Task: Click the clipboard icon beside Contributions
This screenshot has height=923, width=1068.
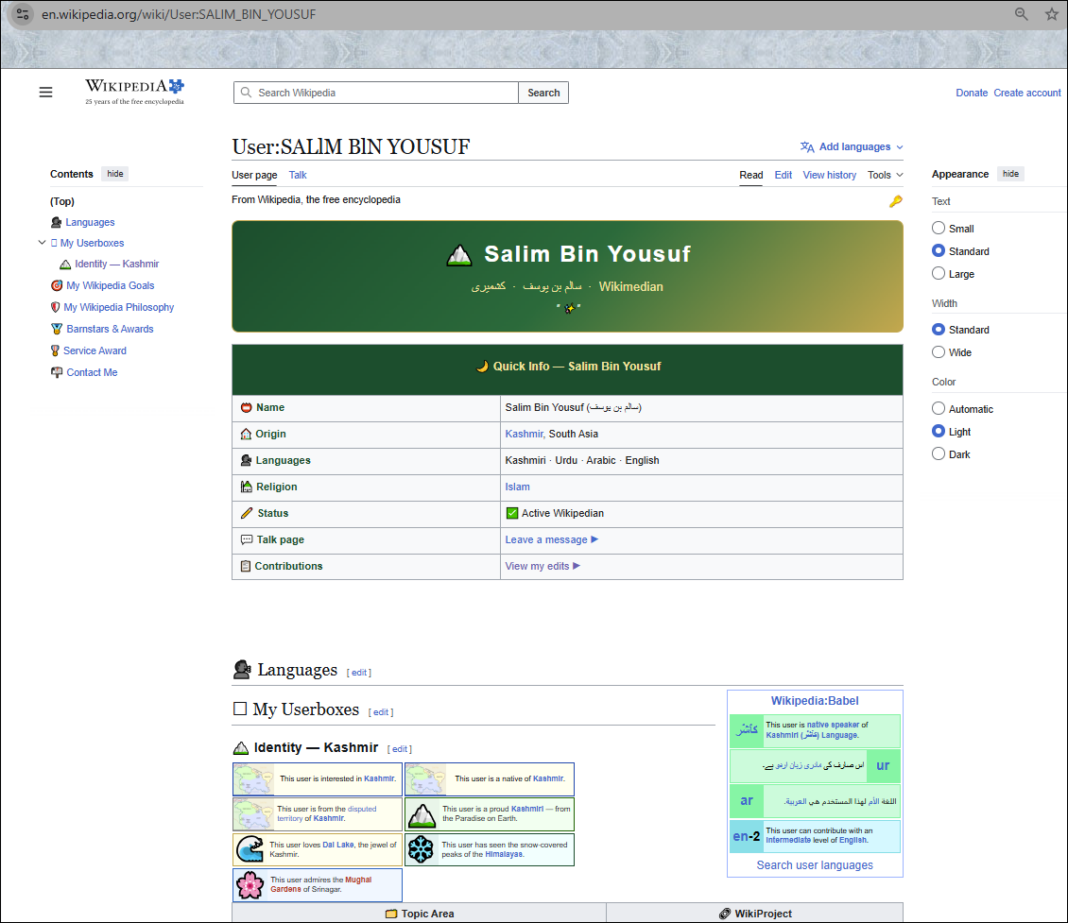Action: click(x=246, y=566)
